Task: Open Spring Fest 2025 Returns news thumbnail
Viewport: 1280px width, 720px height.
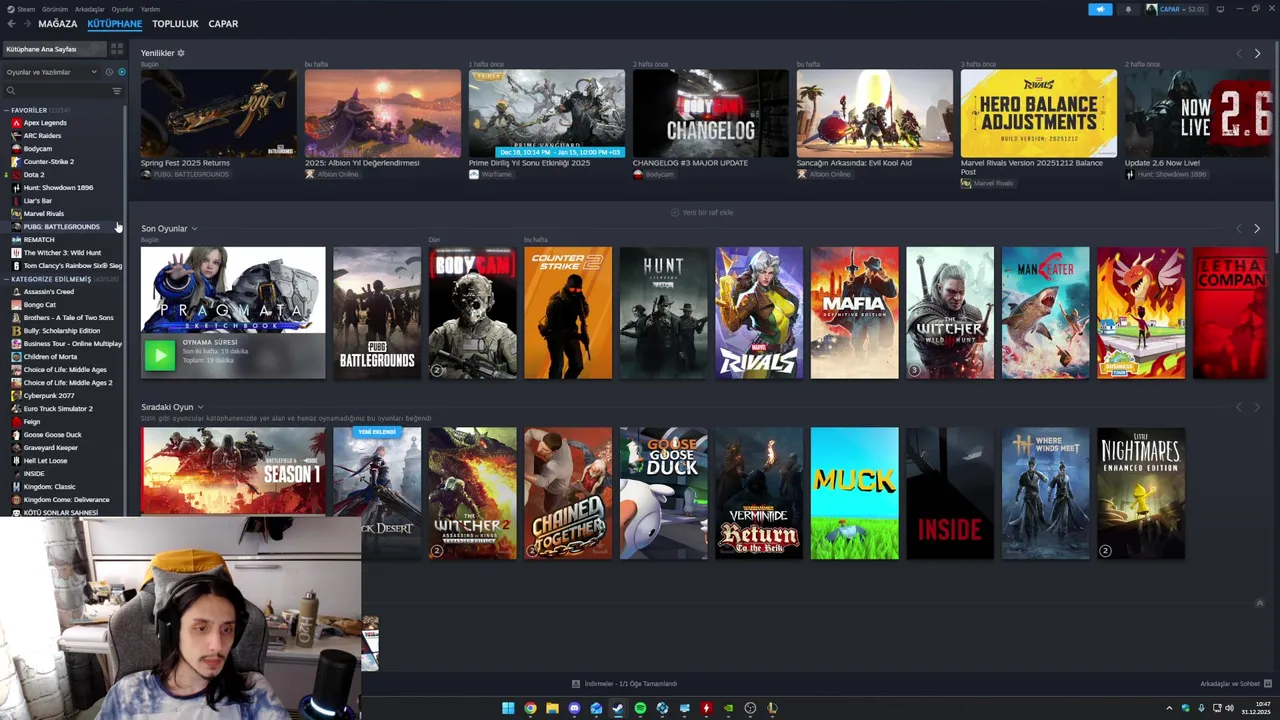Action: tap(219, 113)
